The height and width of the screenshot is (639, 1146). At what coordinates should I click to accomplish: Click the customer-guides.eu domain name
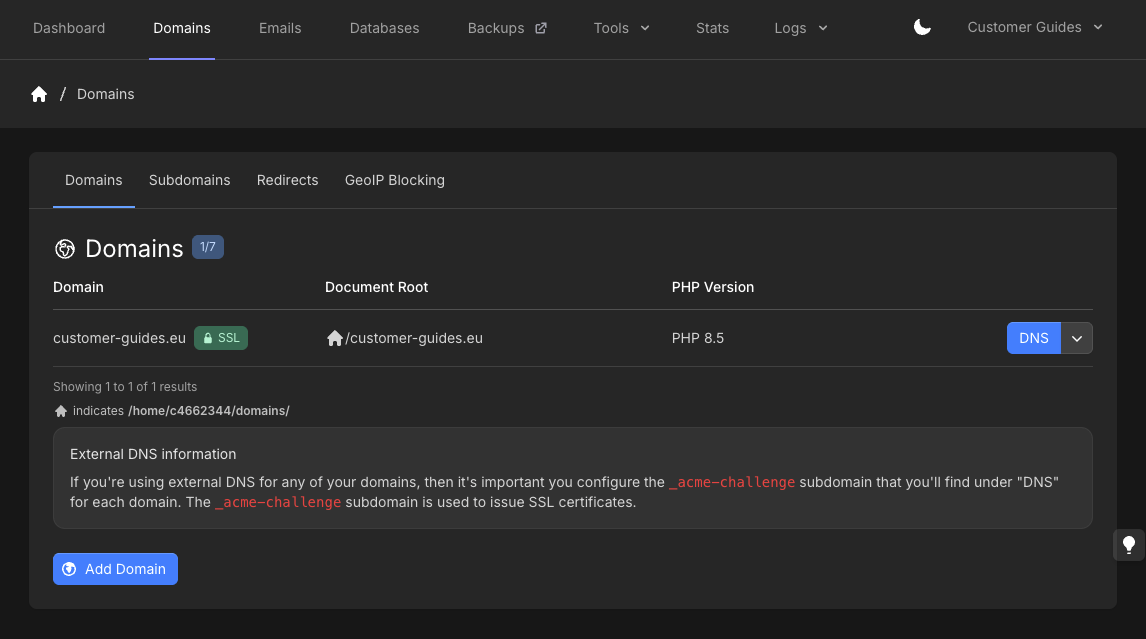[119, 338]
